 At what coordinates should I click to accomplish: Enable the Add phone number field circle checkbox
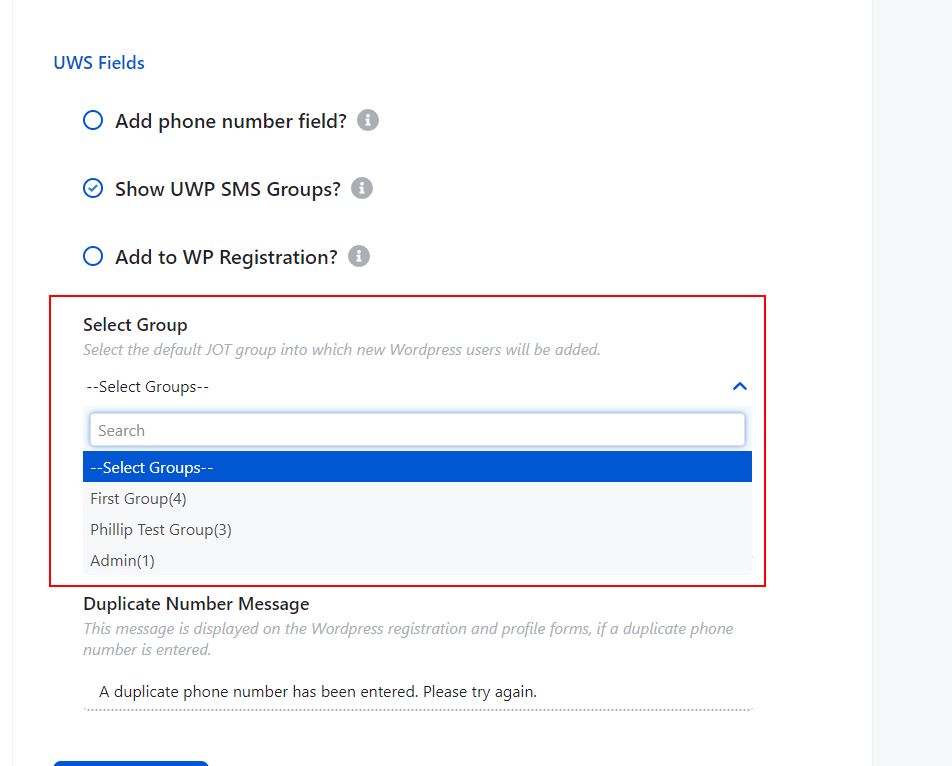point(93,120)
